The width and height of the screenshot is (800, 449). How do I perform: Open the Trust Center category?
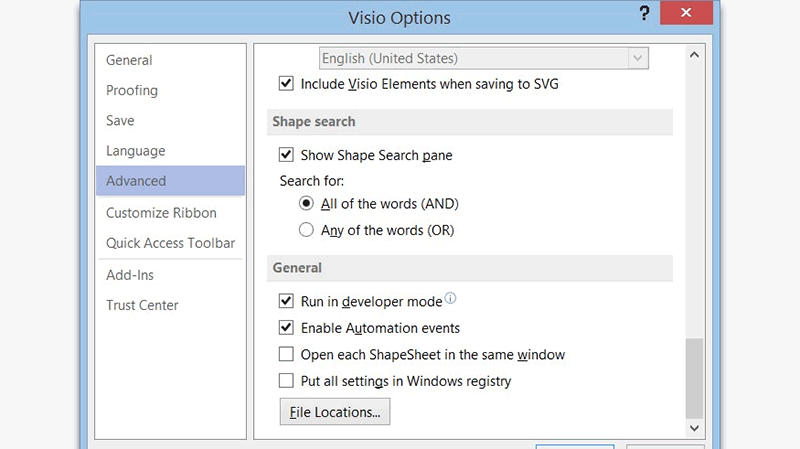[170, 305]
